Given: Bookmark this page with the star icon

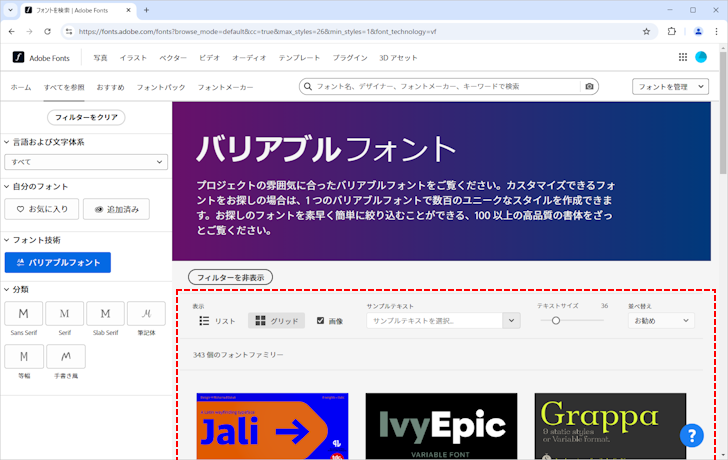Looking at the screenshot, I should pos(646,32).
